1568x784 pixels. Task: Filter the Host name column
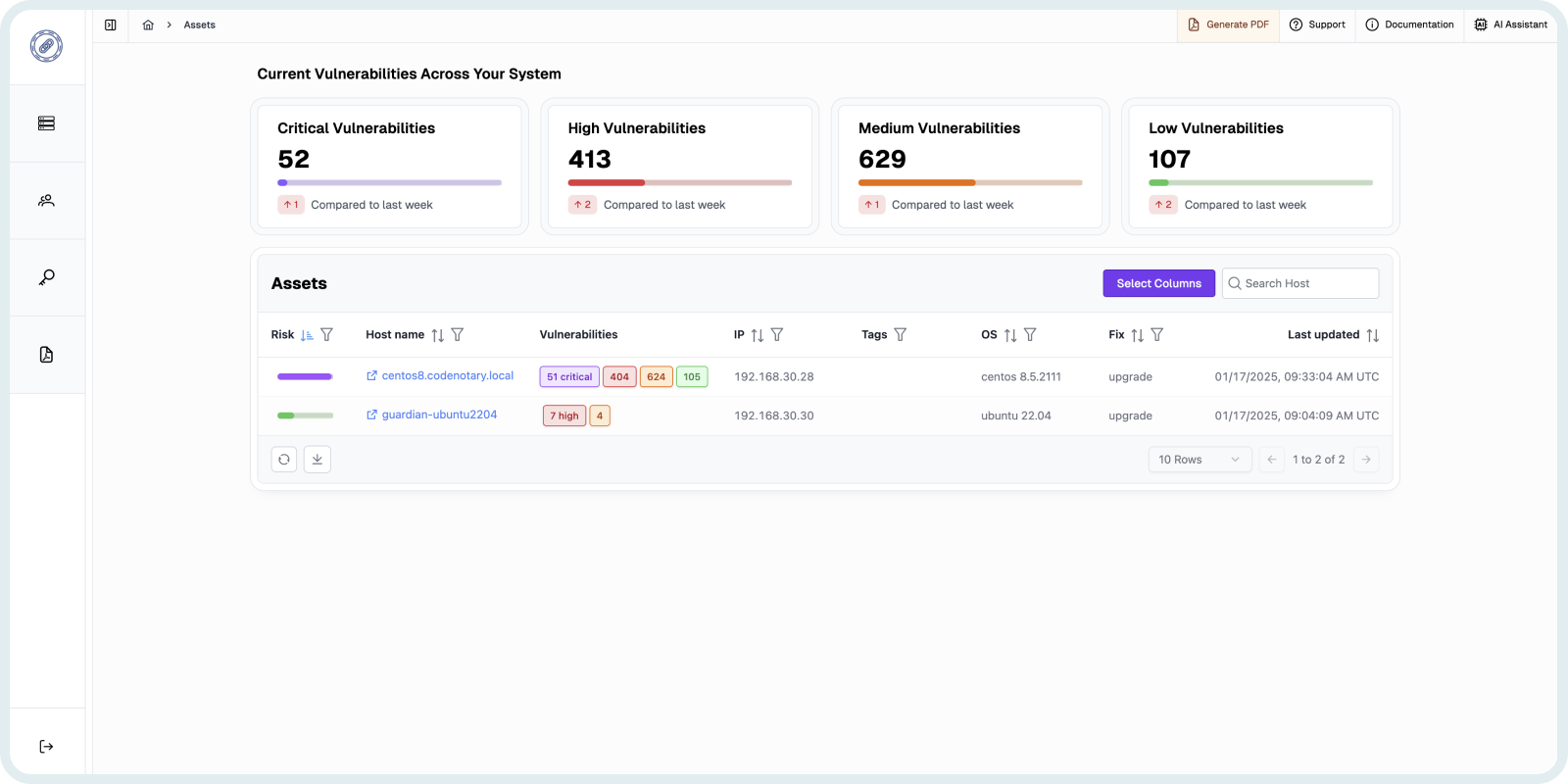tap(458, 335)
